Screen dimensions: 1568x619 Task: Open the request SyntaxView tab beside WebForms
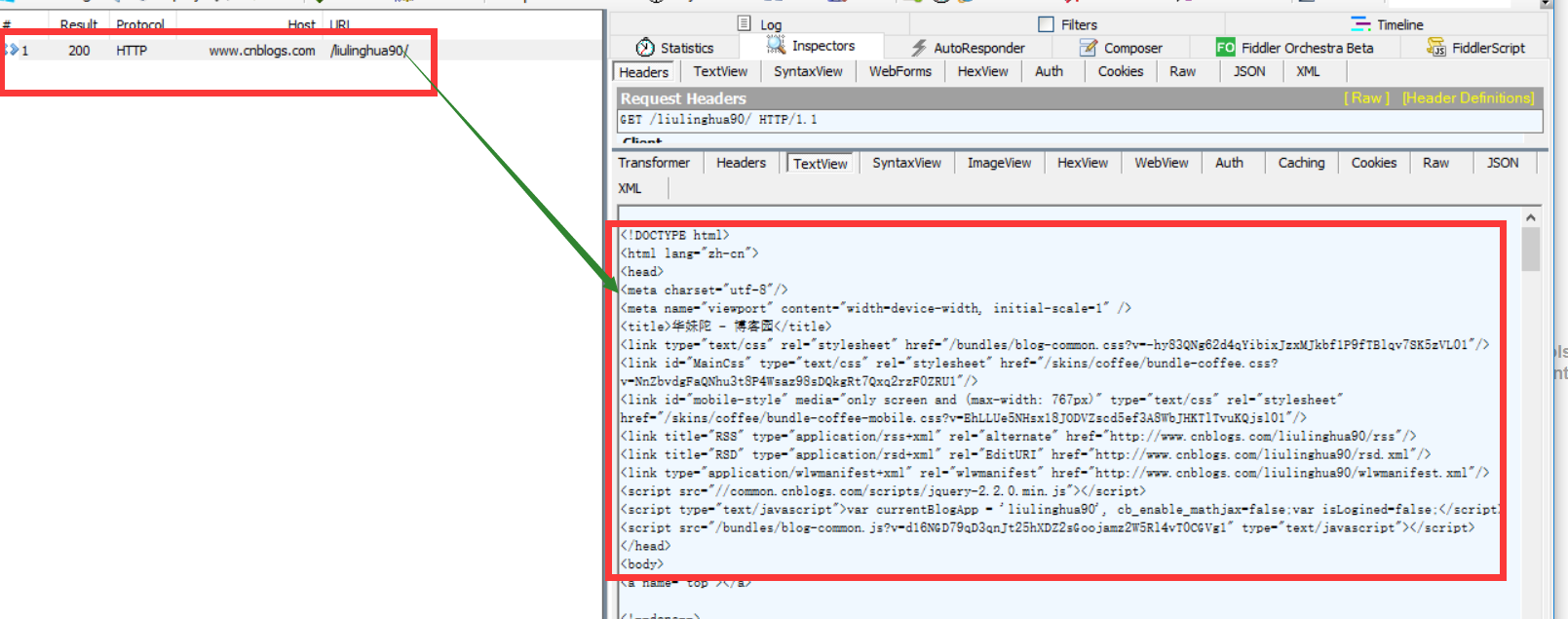(x=808, y=71)
